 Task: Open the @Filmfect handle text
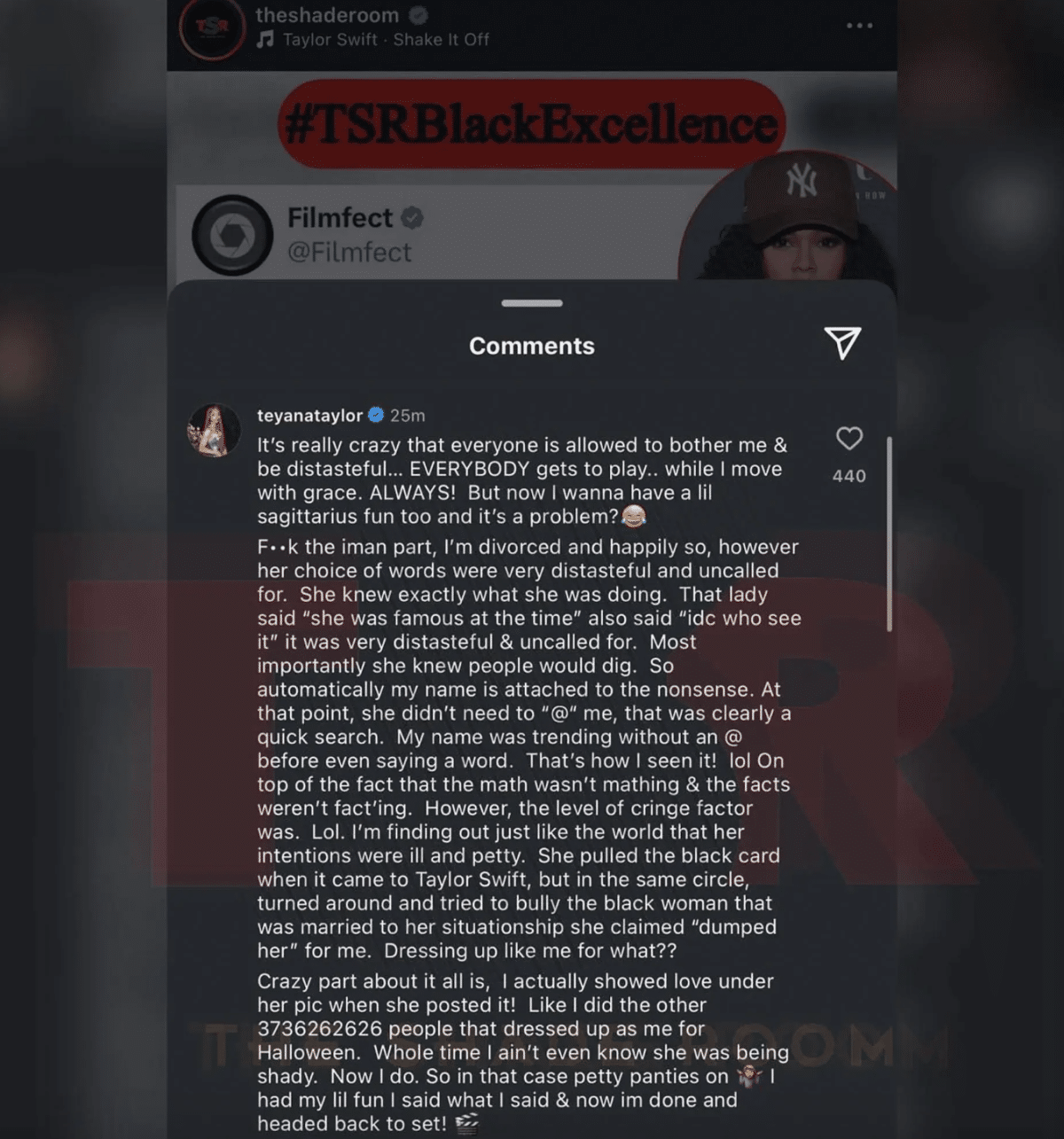(349, 253)
